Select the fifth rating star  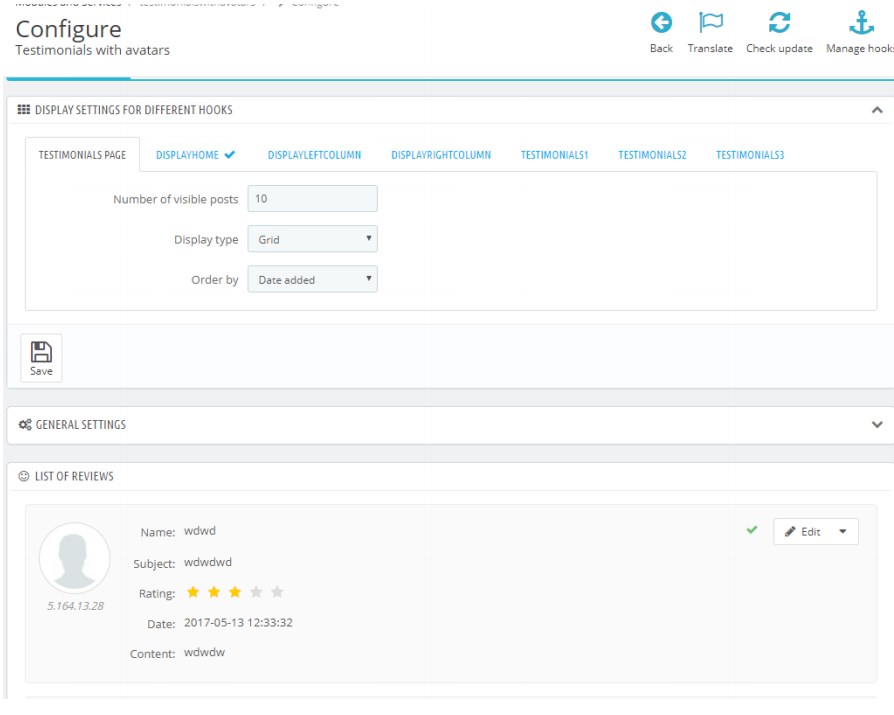click(277, 592)
